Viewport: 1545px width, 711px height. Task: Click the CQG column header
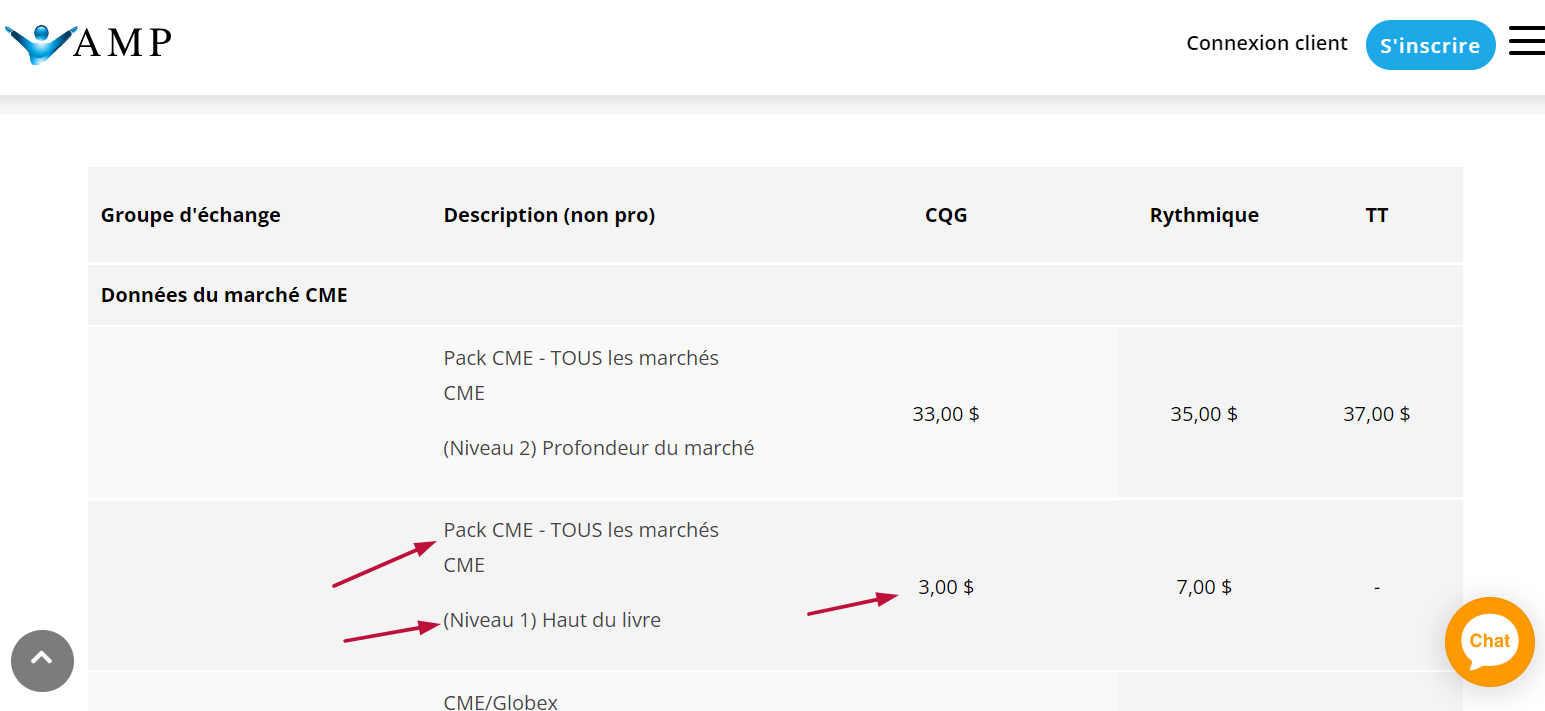[x=946, y=215]
